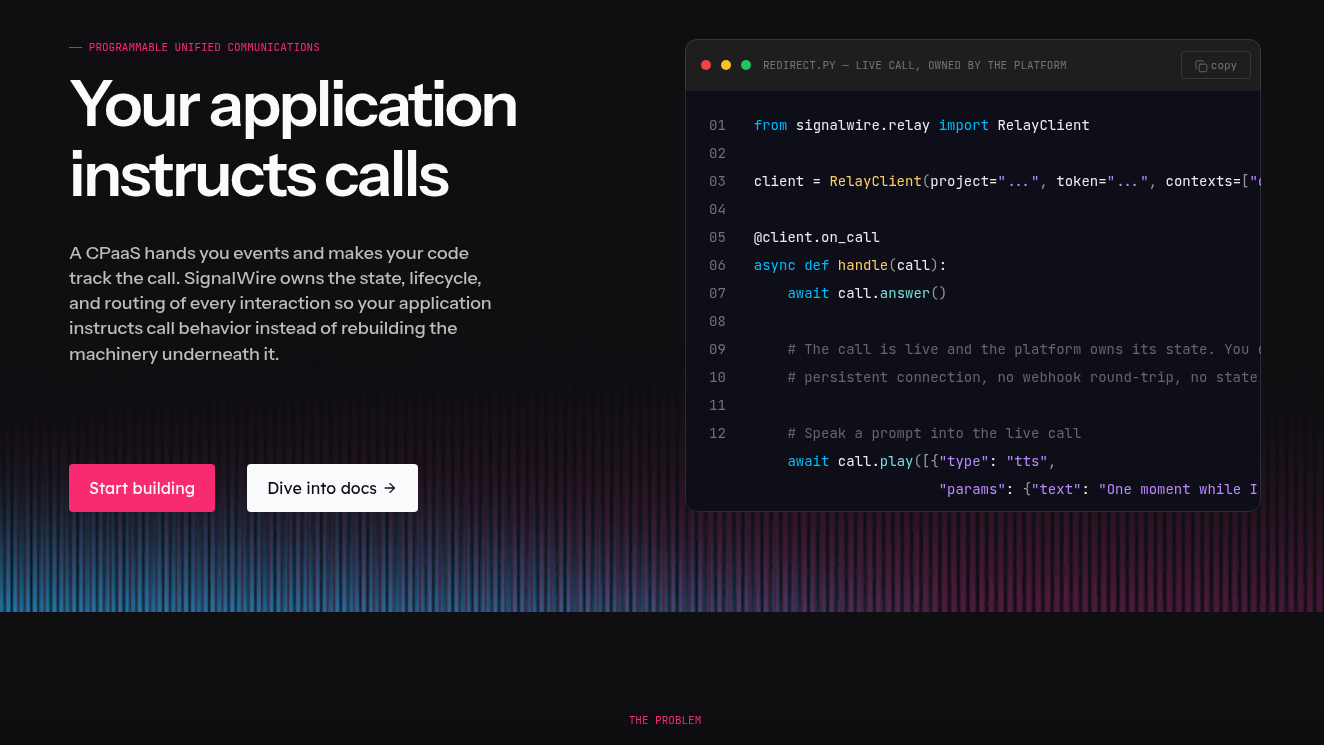Click the paragraph starting 'A CPaaS hands you events'
Viewport: 1324px width, 745px height.
point(281,303)
